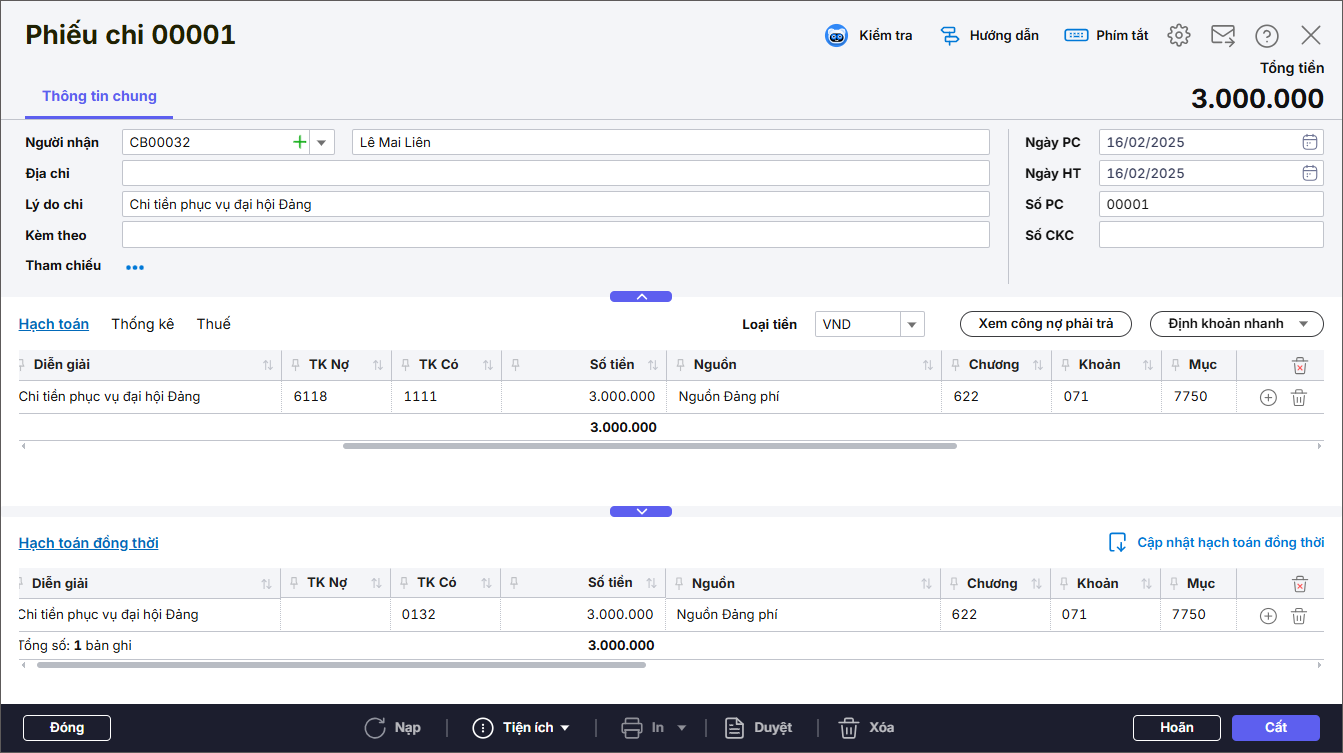1343x753 pixels.
Task: Delete the Hạch toán row with trash icon
Action: point(1299,397)
